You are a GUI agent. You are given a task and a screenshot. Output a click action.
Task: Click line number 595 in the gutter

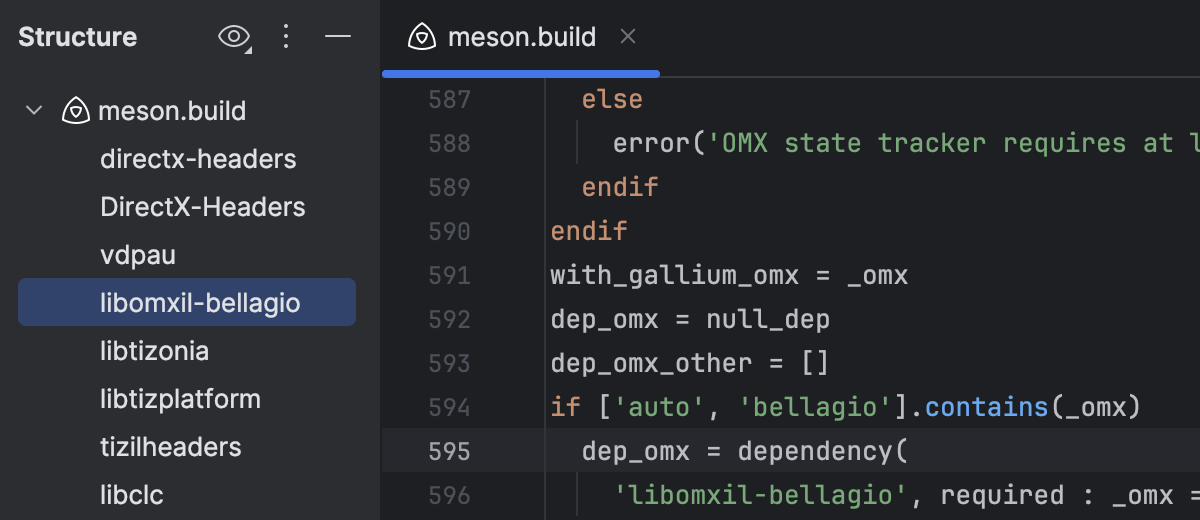coord(449,452)
